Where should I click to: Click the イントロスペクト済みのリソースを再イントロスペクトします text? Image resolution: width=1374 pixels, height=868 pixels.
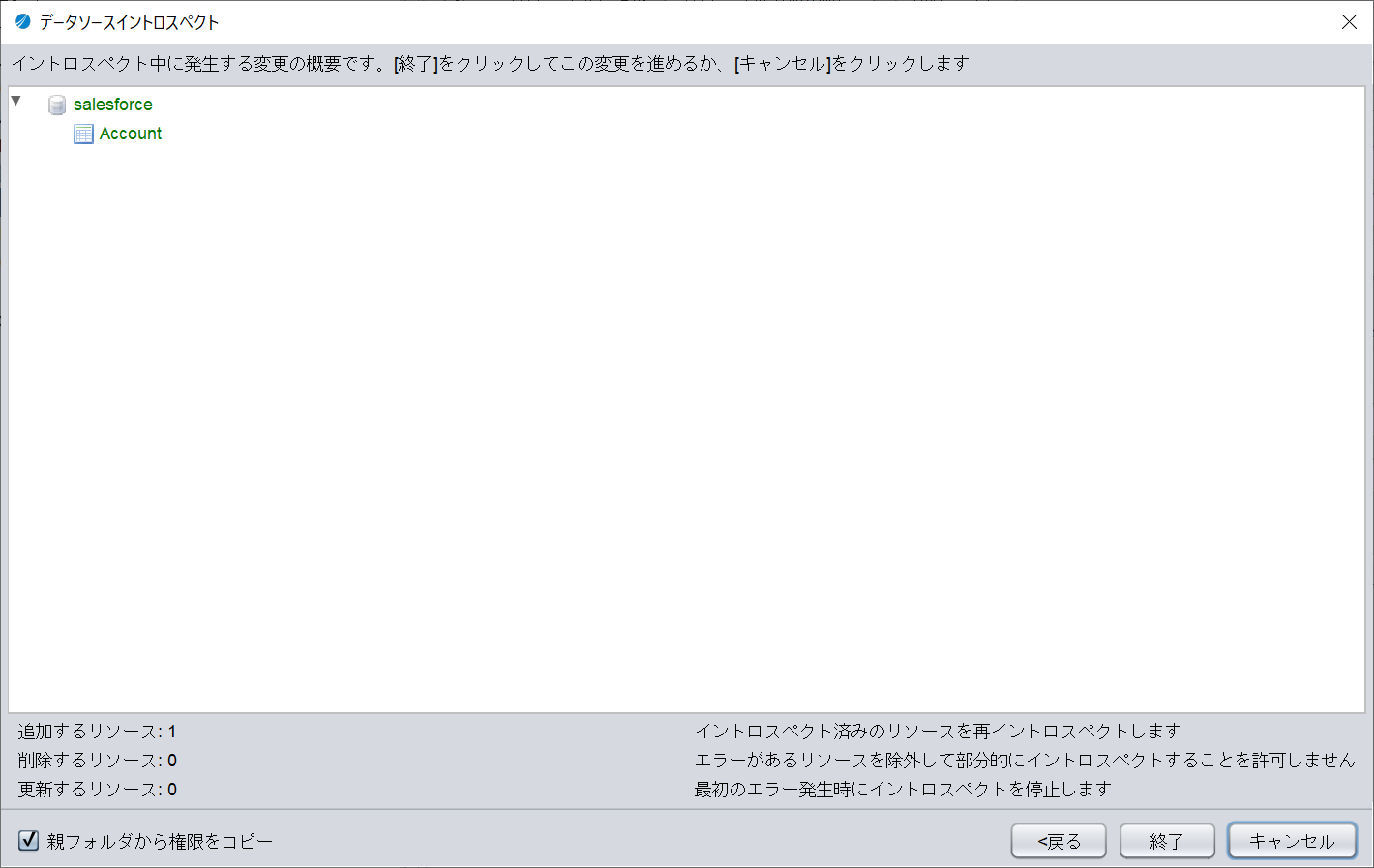[x=938, y=732]
